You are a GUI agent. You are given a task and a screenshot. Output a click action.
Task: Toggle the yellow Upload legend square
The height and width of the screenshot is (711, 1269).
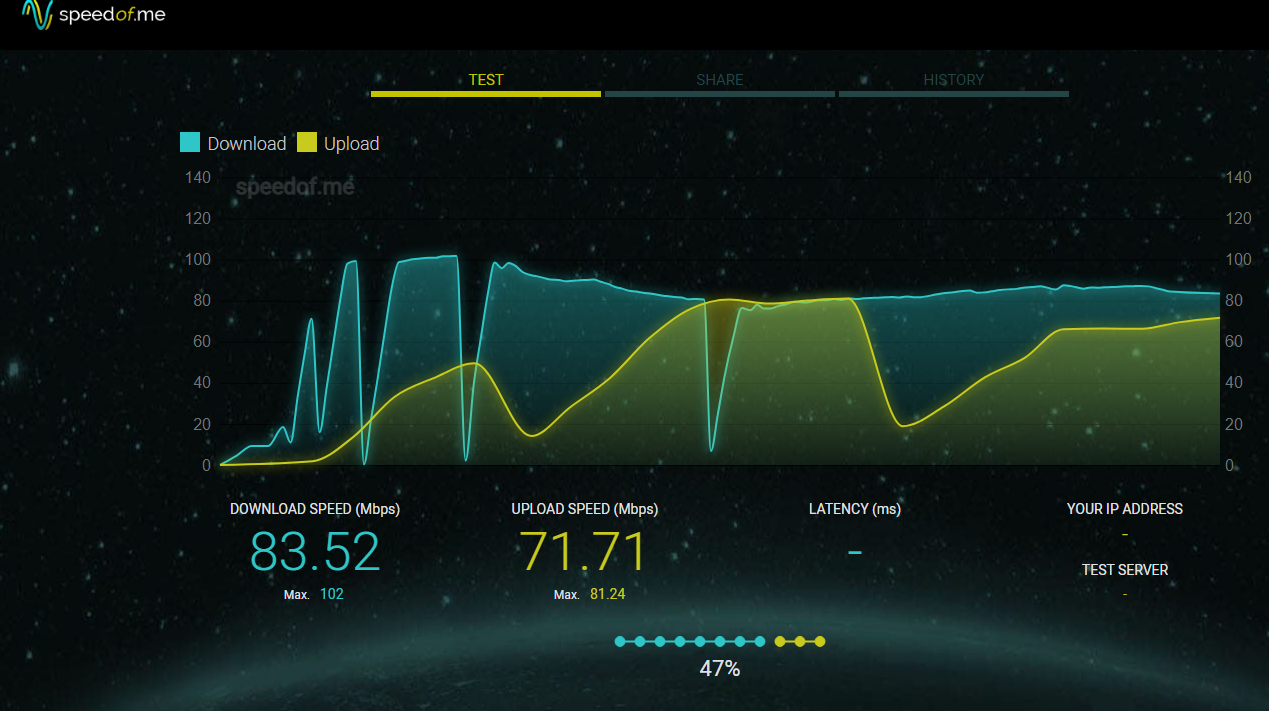(306, 143)
